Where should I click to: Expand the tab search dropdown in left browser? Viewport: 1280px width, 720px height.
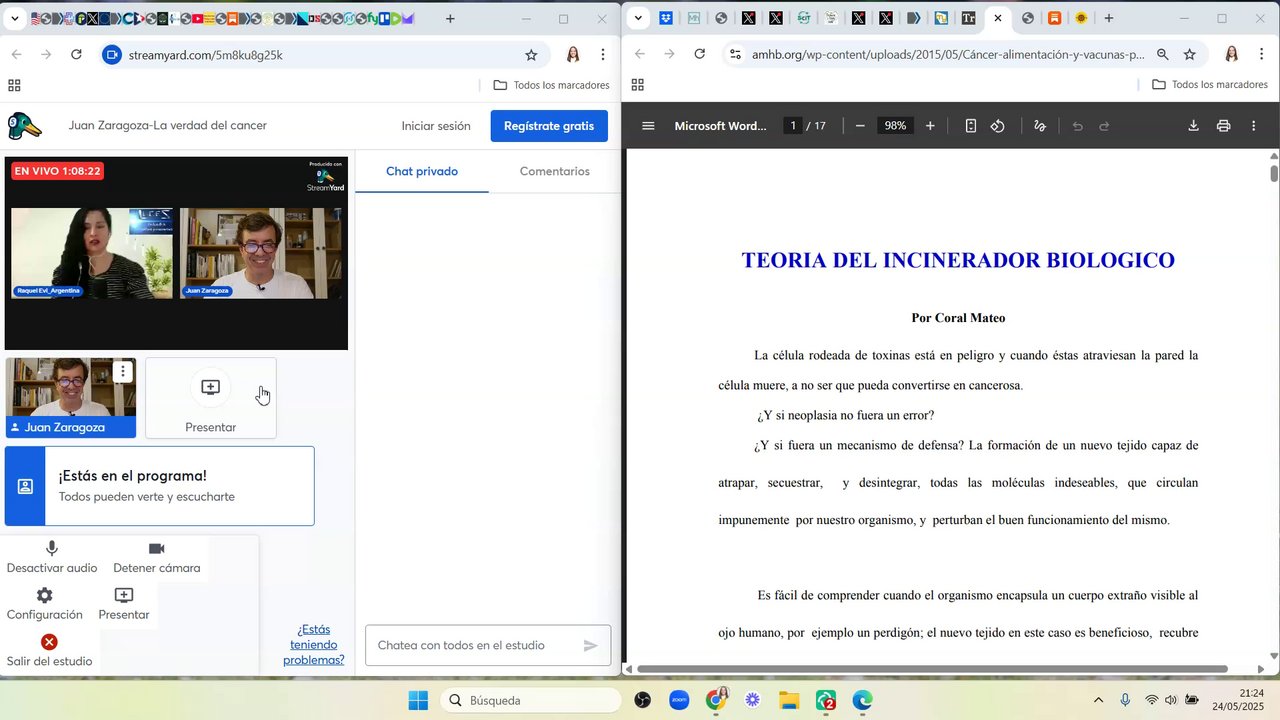tap(14, 19)
